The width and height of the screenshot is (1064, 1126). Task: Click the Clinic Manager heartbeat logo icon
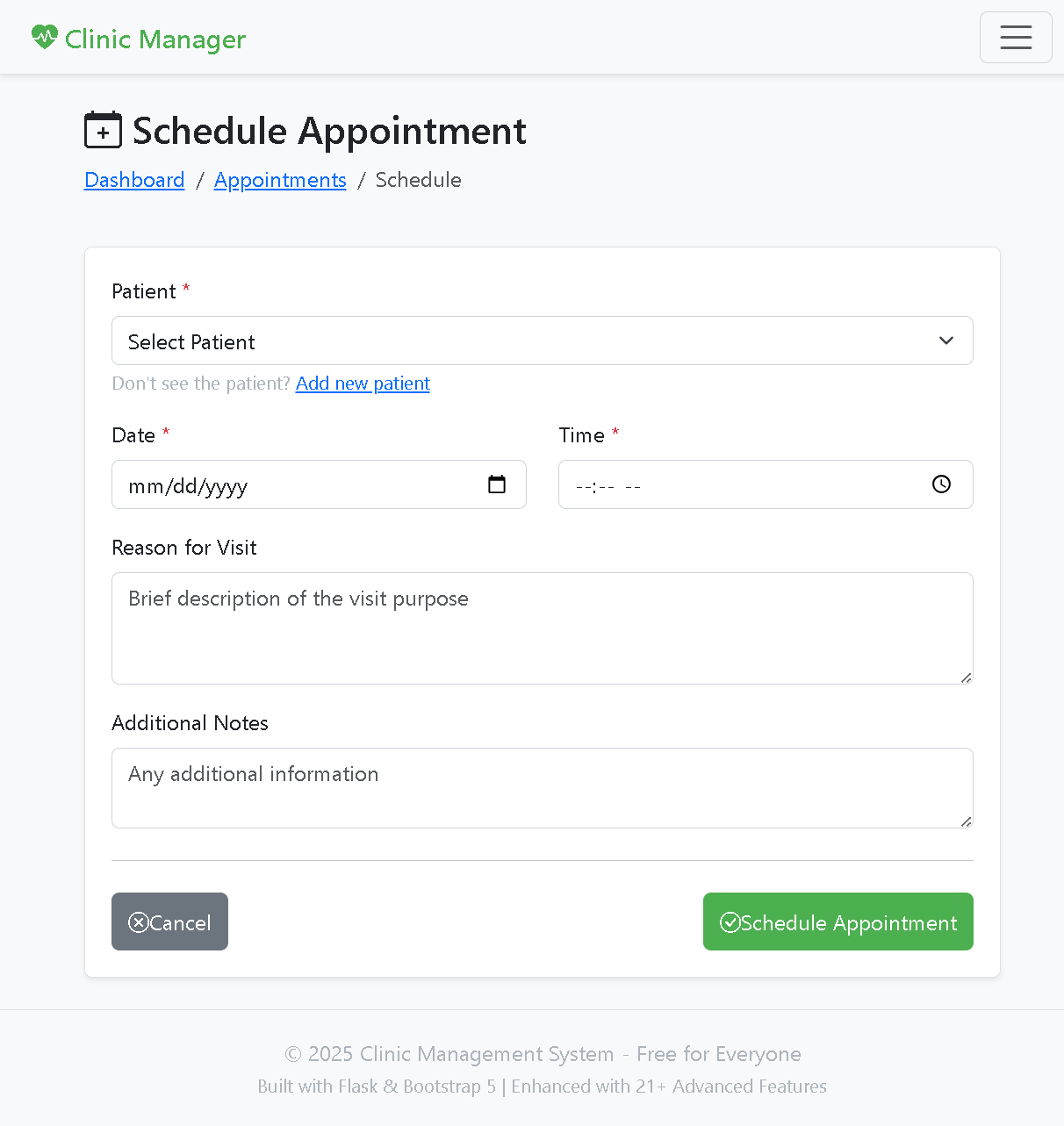click(x=43, y=37)
